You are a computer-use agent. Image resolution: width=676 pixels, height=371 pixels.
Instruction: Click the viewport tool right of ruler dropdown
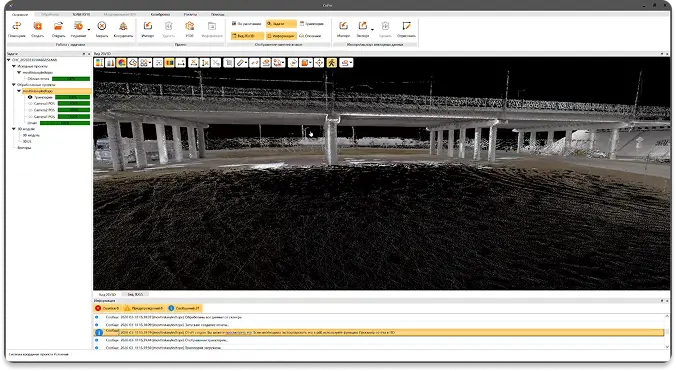(x=254, y=63)
